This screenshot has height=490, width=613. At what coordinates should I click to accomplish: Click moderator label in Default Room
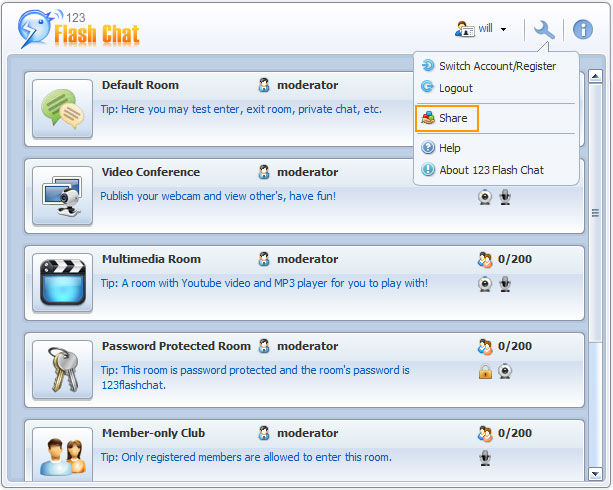pyautogui.click(x=308, y=85)
